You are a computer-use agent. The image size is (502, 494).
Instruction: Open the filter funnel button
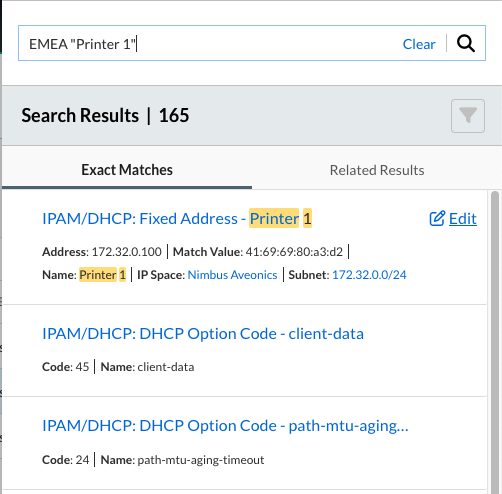point(468,116)
